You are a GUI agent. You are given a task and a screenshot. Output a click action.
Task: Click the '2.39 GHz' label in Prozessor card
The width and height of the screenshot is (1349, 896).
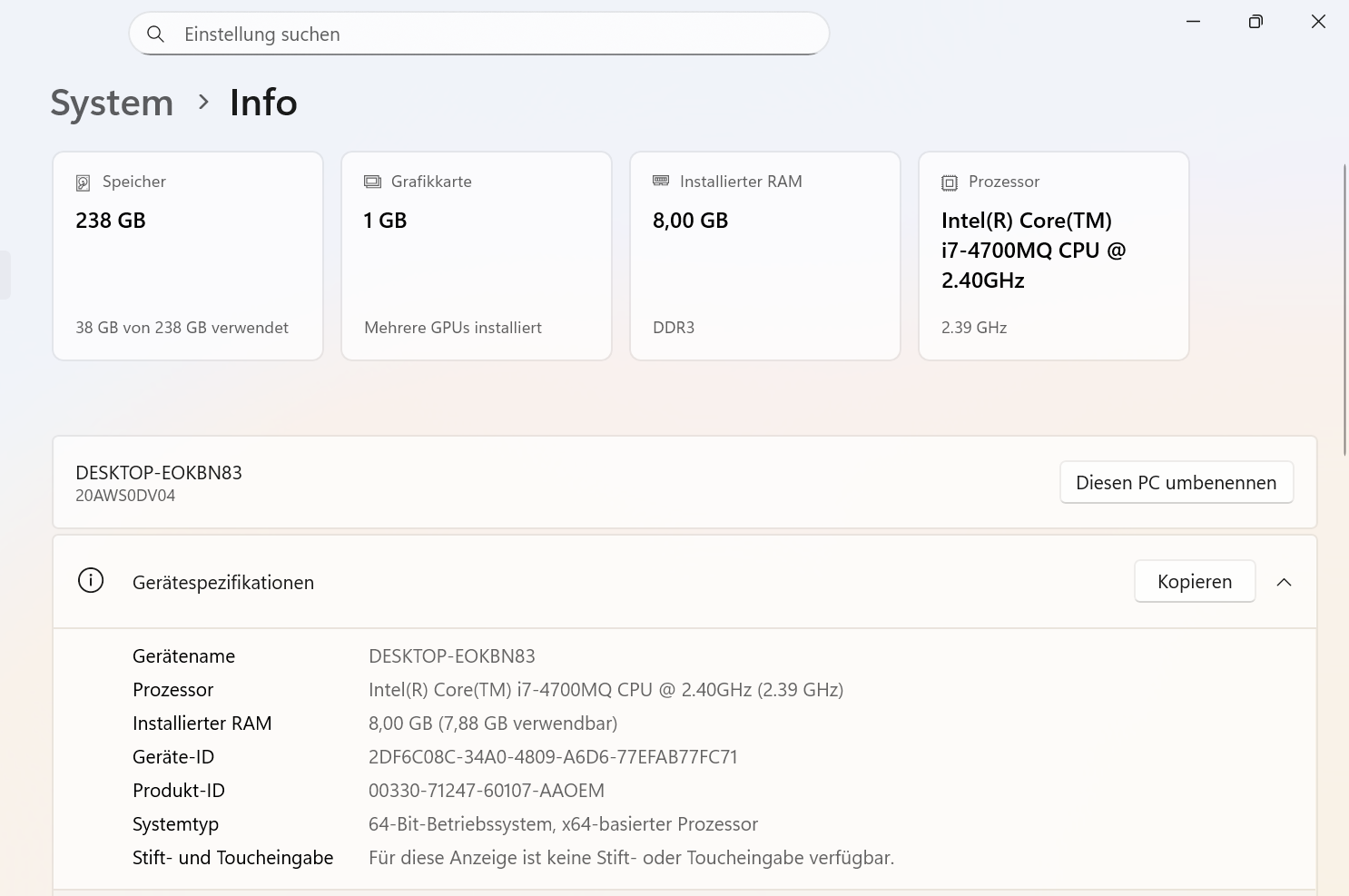pyautogui.click(x=974, y=328)
